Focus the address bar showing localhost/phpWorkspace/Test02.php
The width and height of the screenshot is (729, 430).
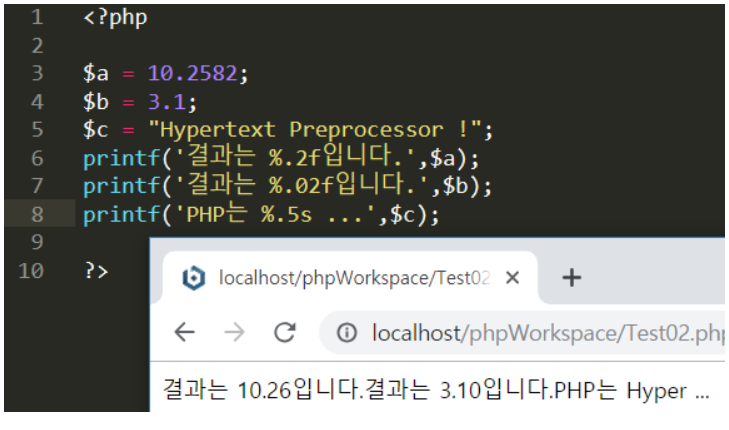point(523,333)
